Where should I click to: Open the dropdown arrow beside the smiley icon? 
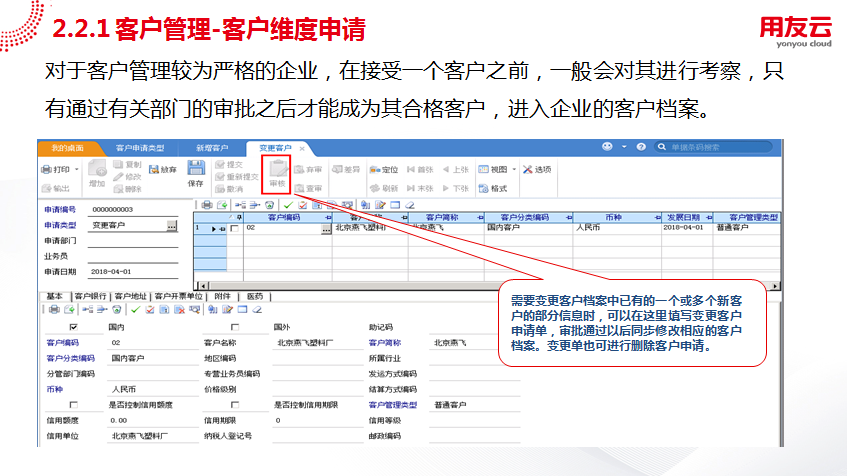click(624, 147)
